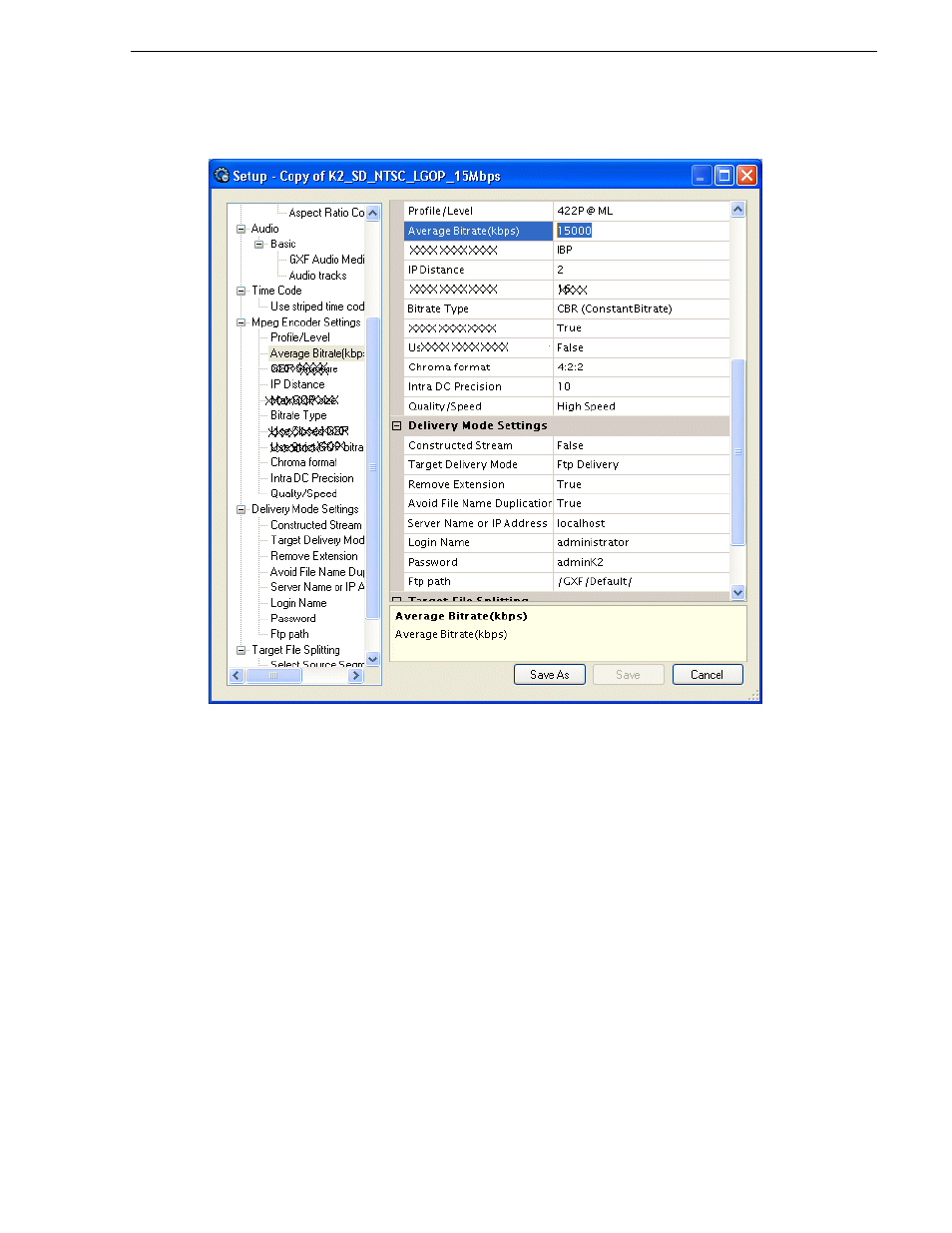Image resolution: width=952 pixels, height=1233 pixels.
Task: Select Aspect Ratio tree item
Action: 326,213
